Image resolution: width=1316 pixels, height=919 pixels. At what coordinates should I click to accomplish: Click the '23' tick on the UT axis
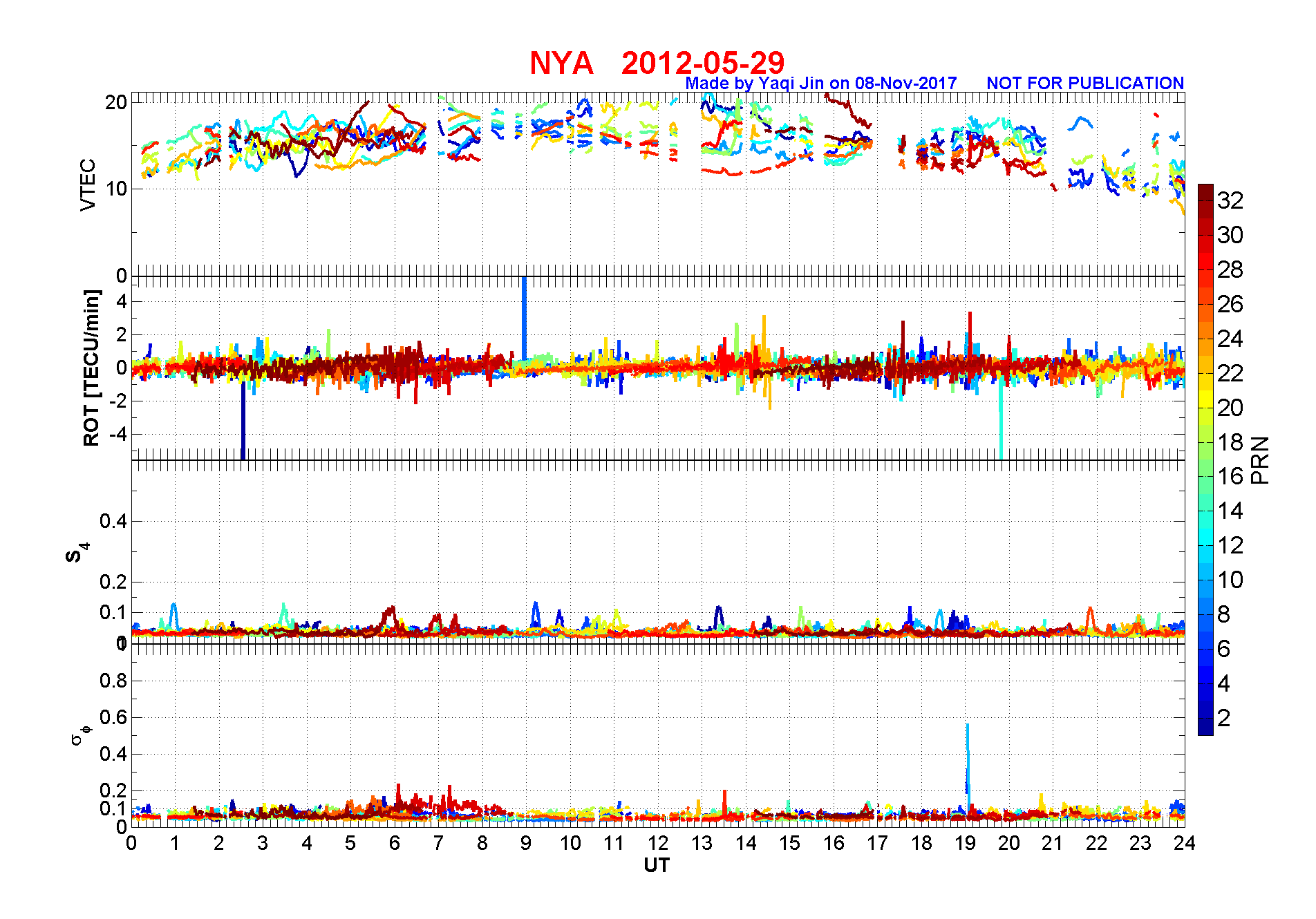pos(1140,843)
